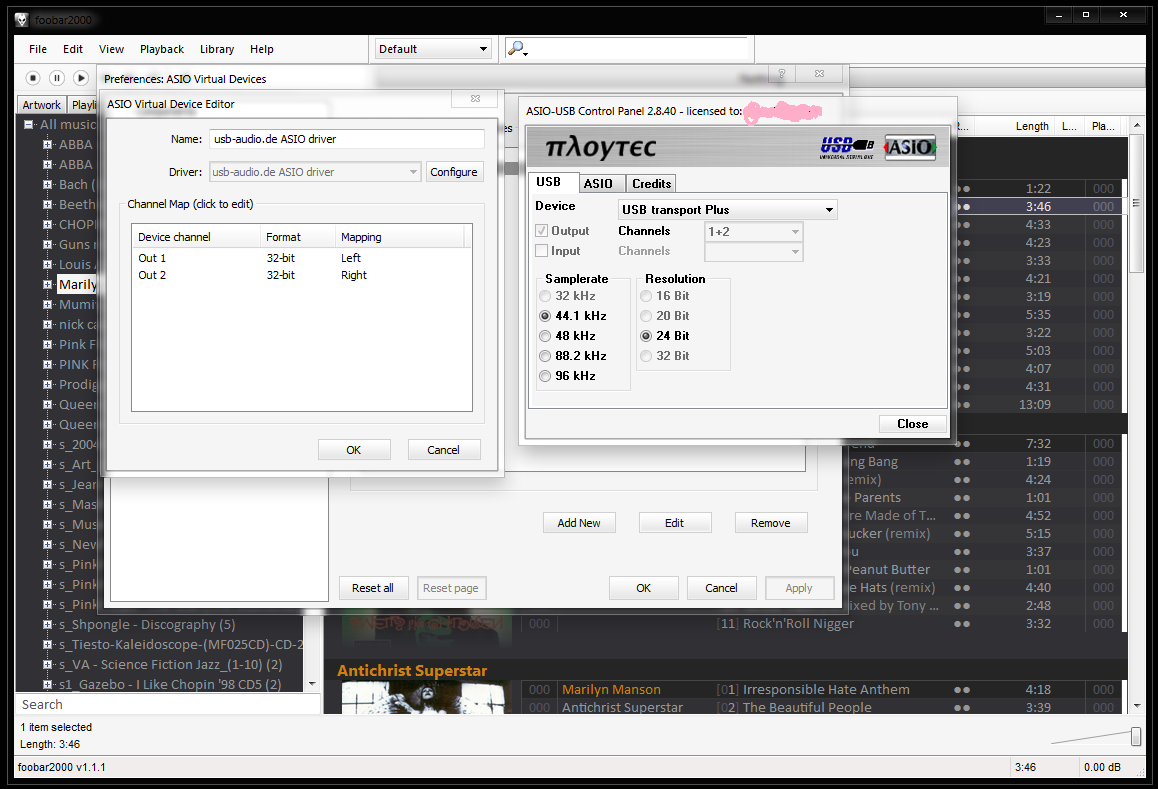Viewport: 1158px width, 789px height.
Task: Toggle the Output checkbox in ASIO-USB panel
Action: pos(541,230)
